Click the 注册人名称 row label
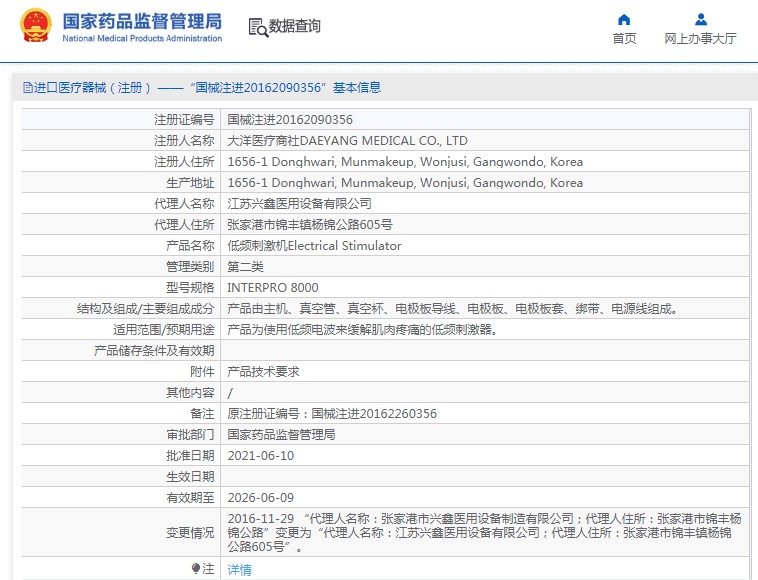758x580 pixels. (x=184, y=141)
